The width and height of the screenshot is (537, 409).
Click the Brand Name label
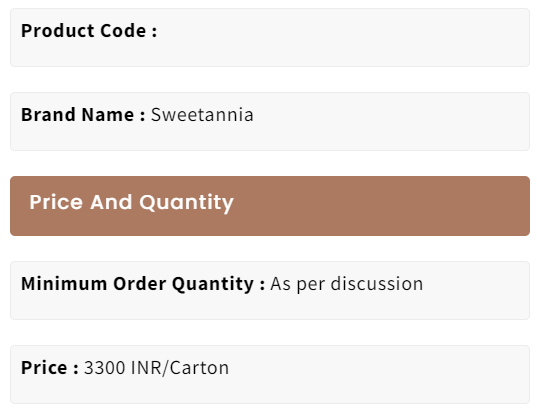click(x=83, y=114)
